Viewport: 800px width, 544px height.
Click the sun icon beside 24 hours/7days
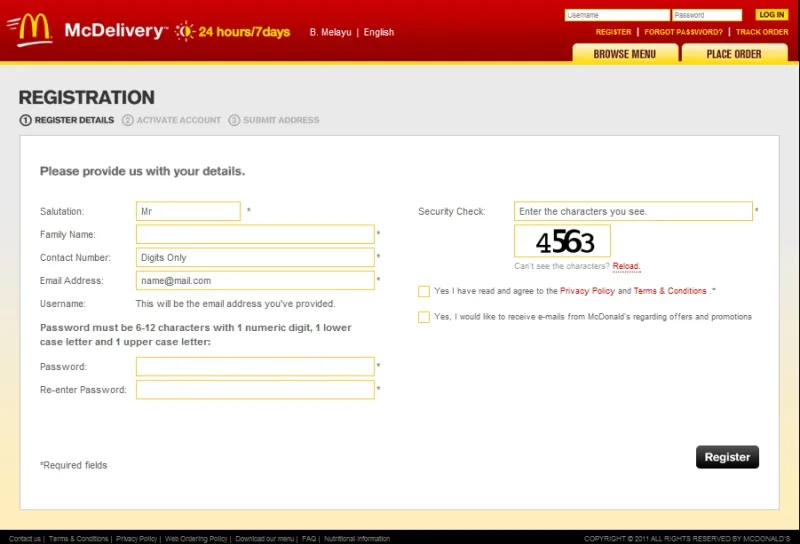pos(185,32)
